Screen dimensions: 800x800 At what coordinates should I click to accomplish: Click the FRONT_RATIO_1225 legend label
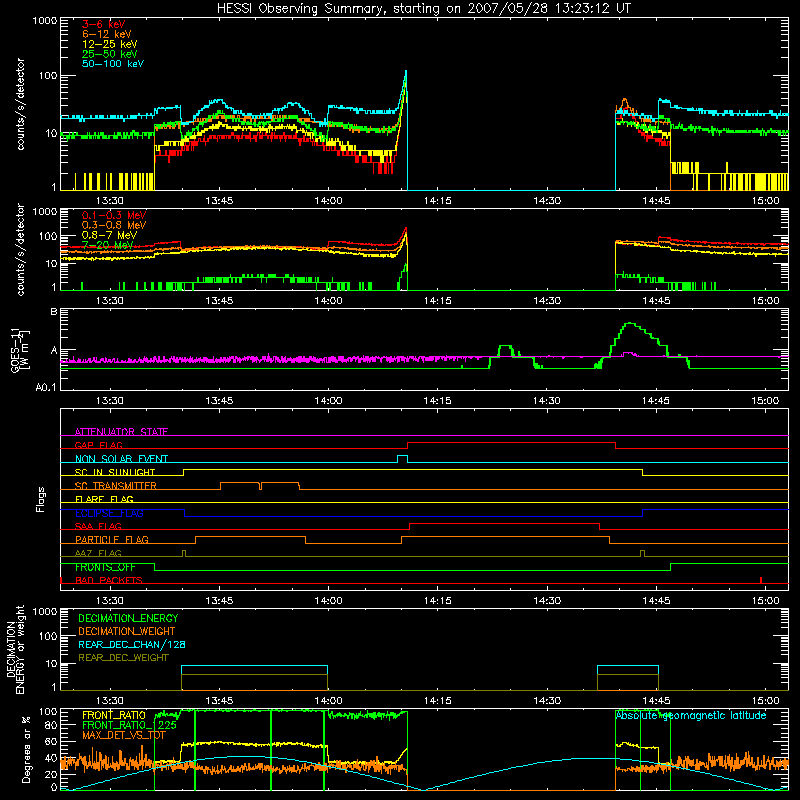tap(129, 725)
